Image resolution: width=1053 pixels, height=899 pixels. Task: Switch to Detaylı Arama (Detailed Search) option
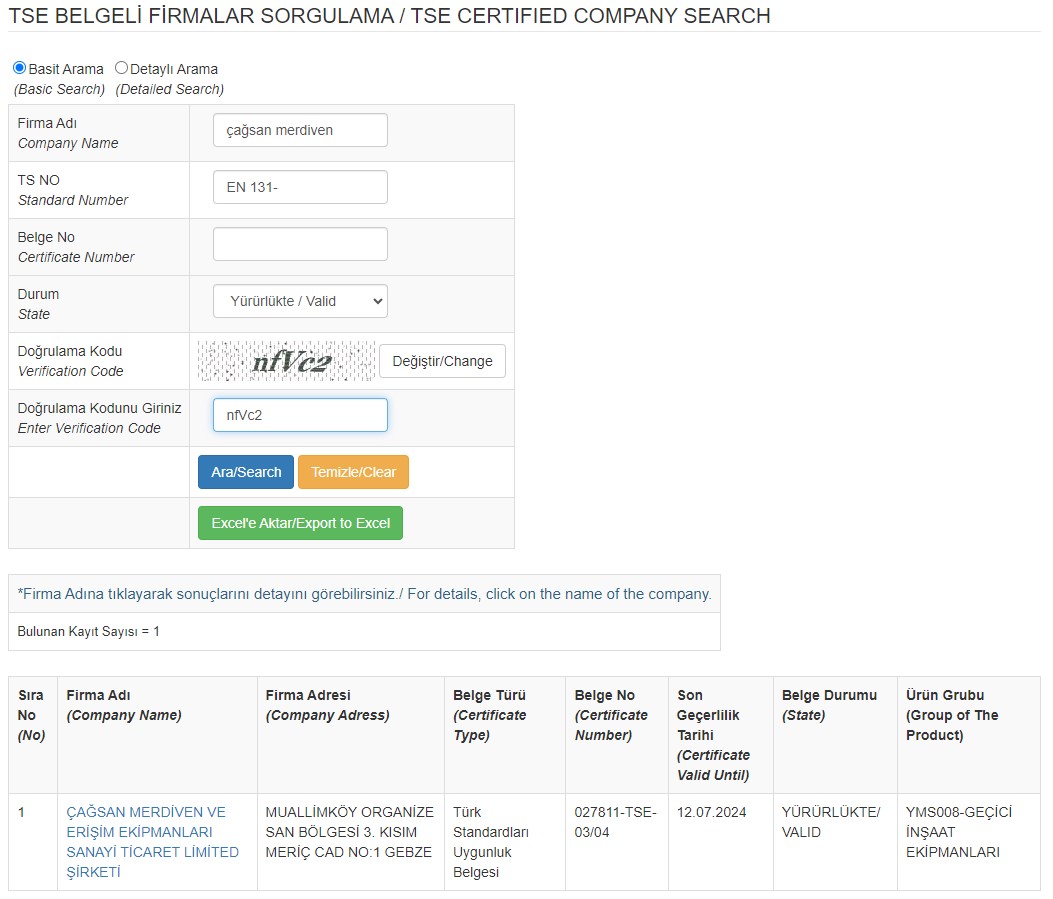[x=122, y=68]
